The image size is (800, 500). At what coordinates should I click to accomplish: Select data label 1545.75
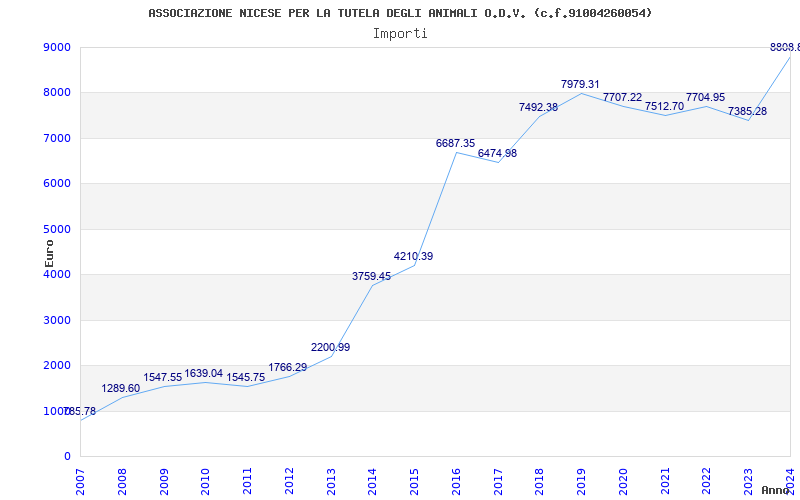[x=245, y=378]
